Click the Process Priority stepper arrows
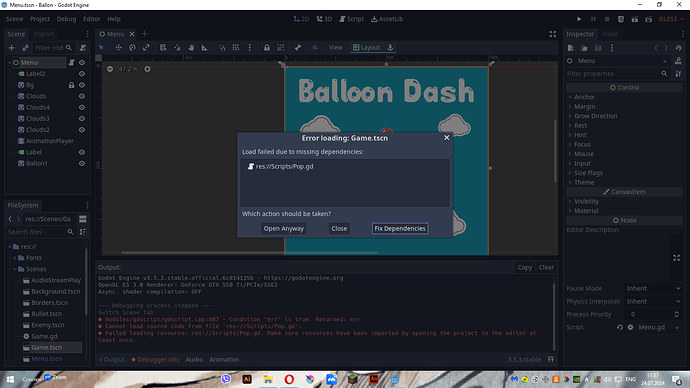The width and height of the screenshot is (690, 388). click(676, 314)
